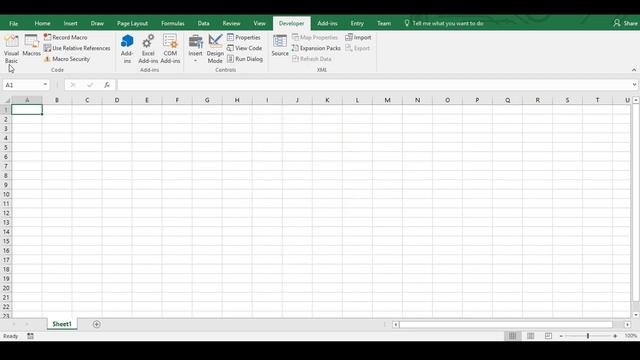Switch to the View tab

[260, 23]
